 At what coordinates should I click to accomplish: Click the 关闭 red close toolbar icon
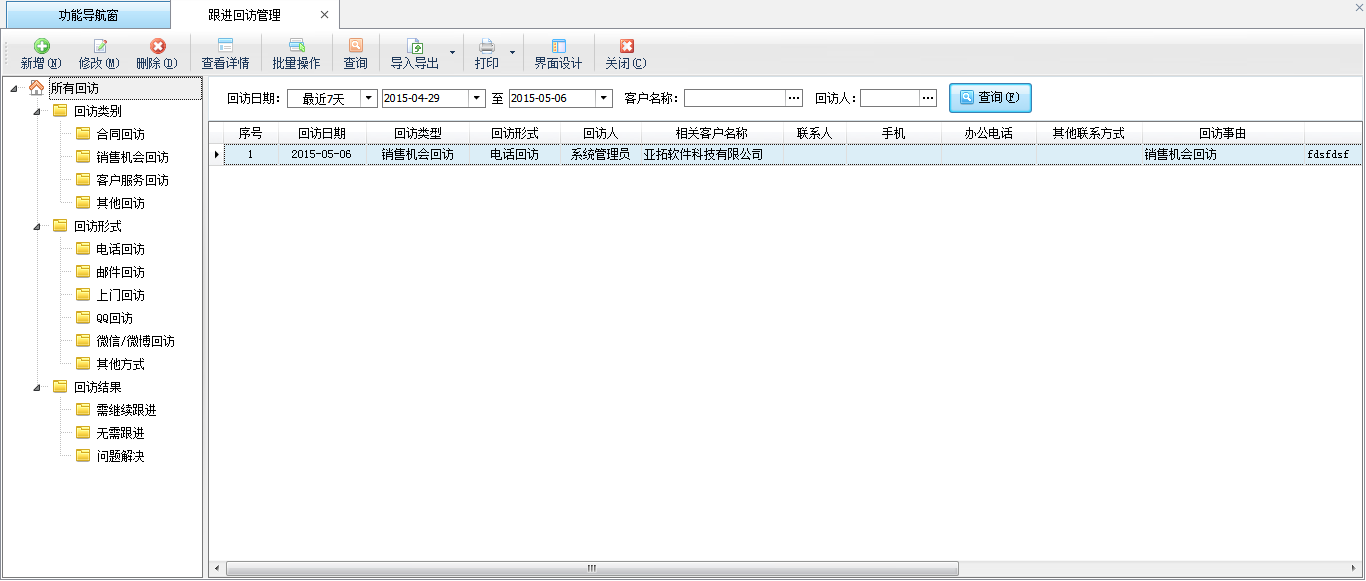[x=626, y=47]
